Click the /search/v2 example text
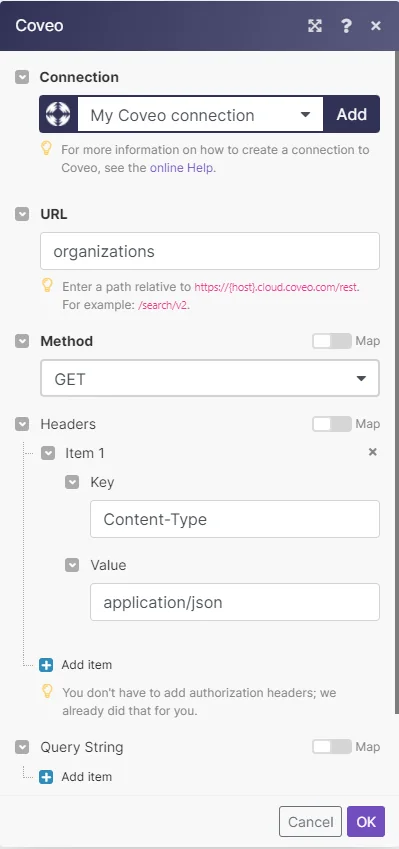 point(163,305)
